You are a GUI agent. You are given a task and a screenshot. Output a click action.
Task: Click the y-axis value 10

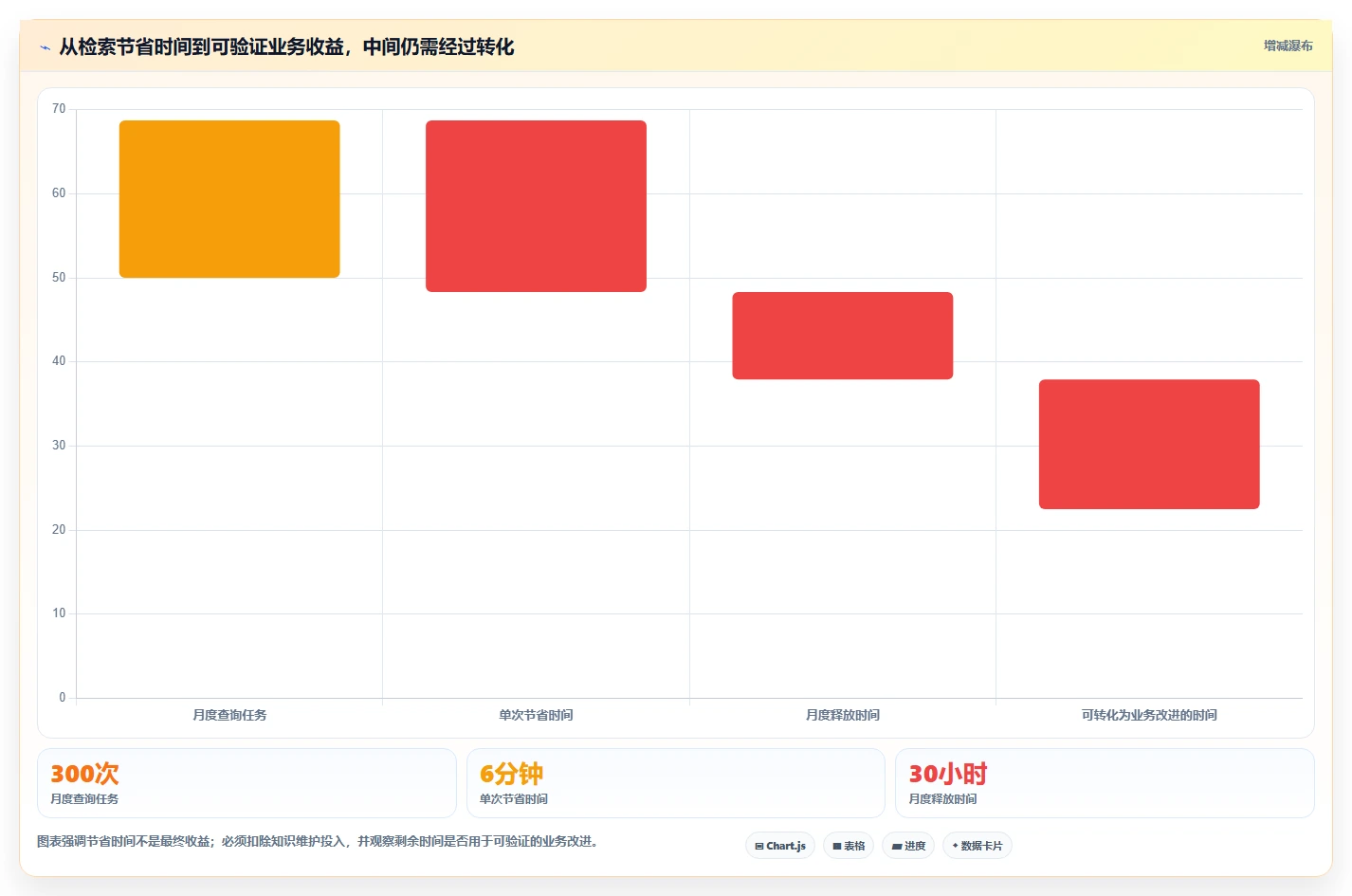(x=59, y=613)
